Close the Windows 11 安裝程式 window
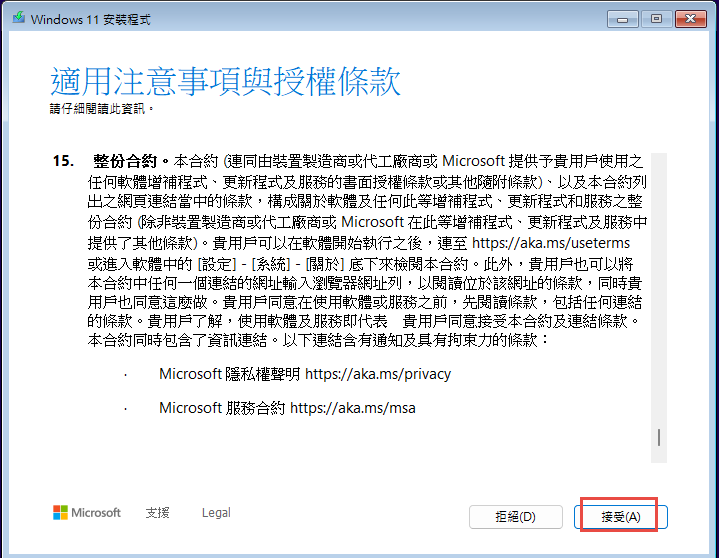This screenshot has height=558, width=719. [x=691, y=19]
